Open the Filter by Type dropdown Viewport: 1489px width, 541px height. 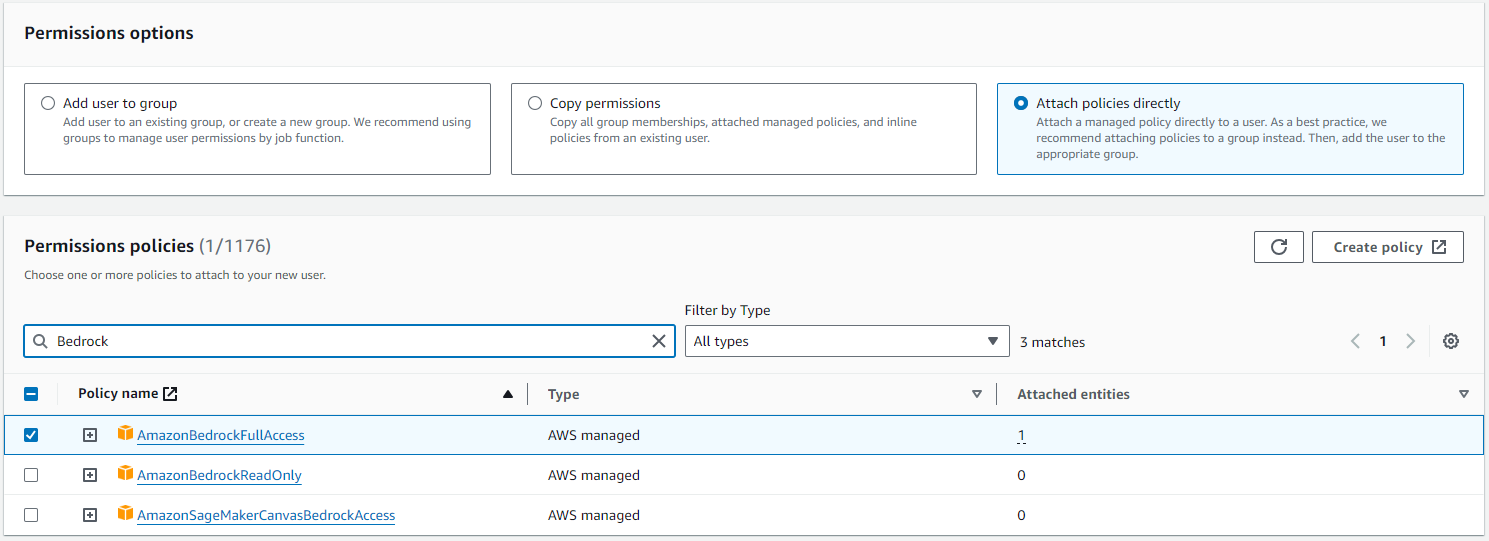pyautogui.click(x=846, y=341)
